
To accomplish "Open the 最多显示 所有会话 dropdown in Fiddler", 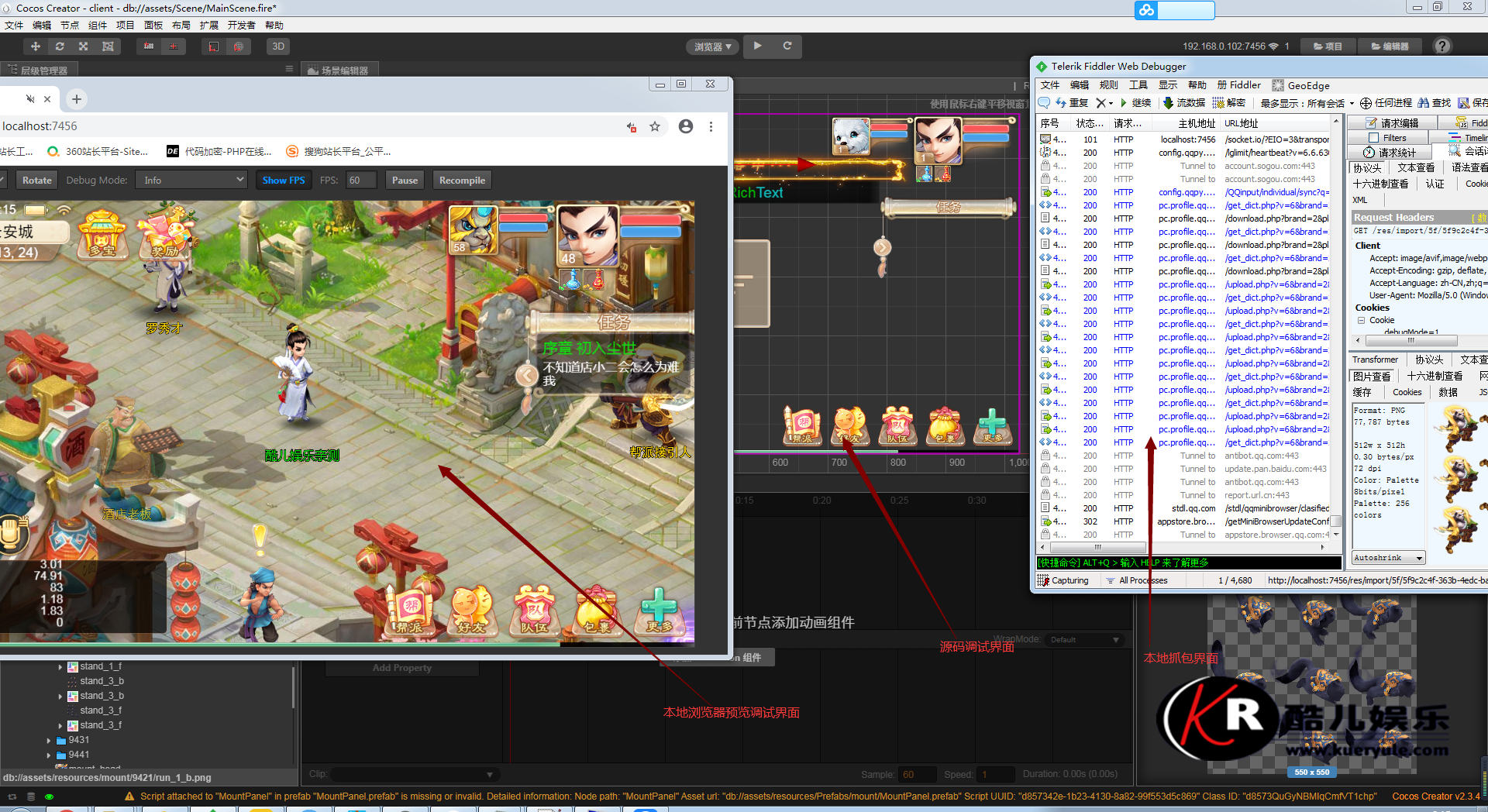I will pos(1307,103).
